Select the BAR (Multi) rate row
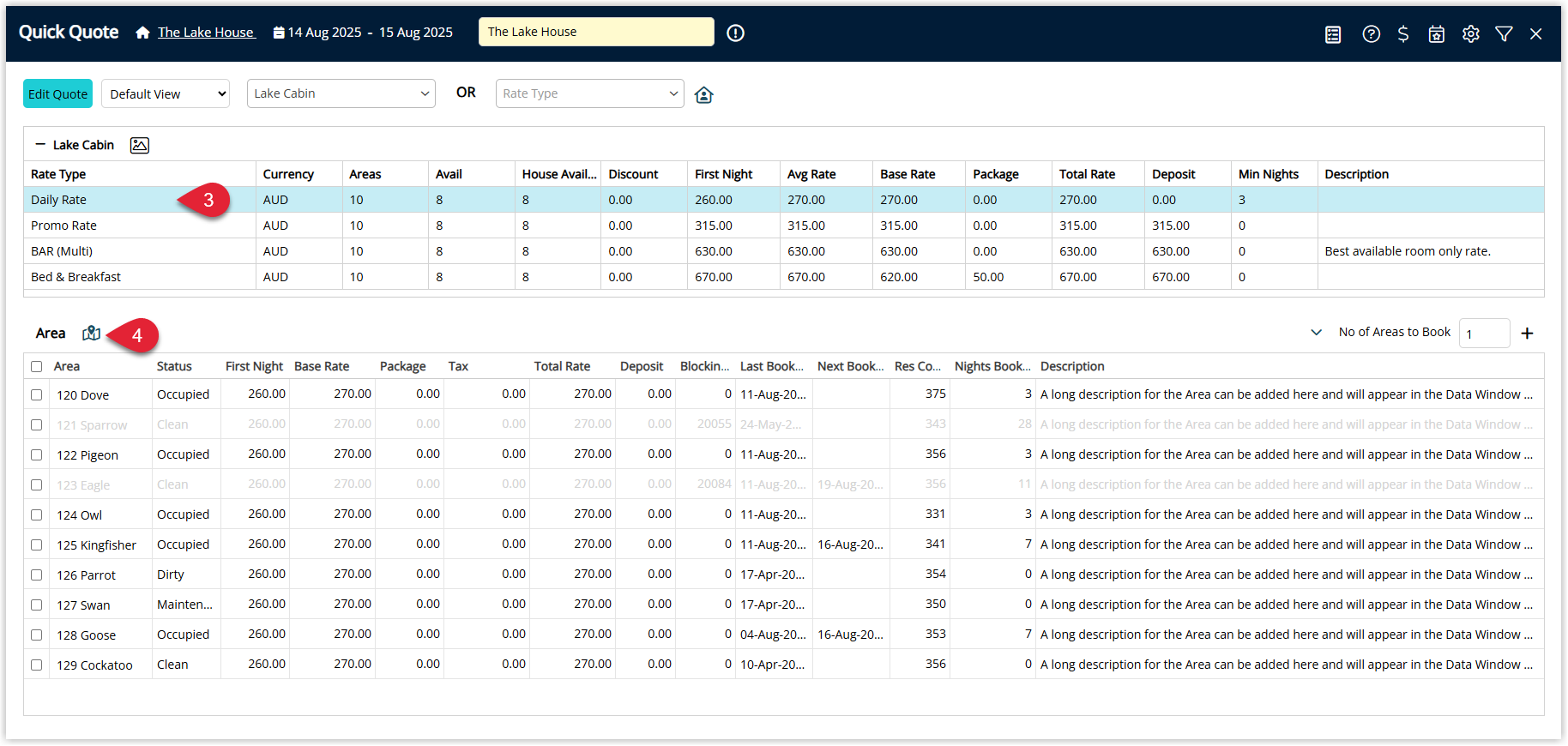This screenshot has width=1568, height=746. 784,251
